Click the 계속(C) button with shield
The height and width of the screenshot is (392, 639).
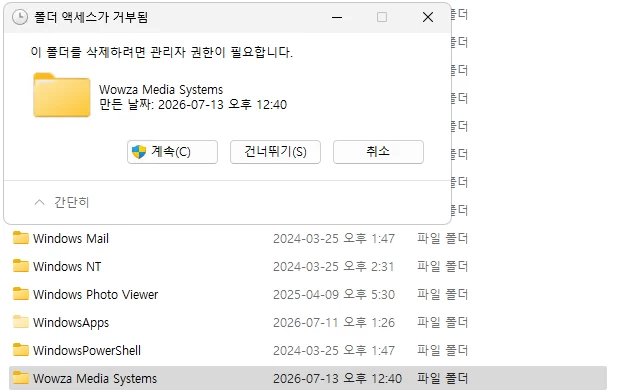(172, 152)
